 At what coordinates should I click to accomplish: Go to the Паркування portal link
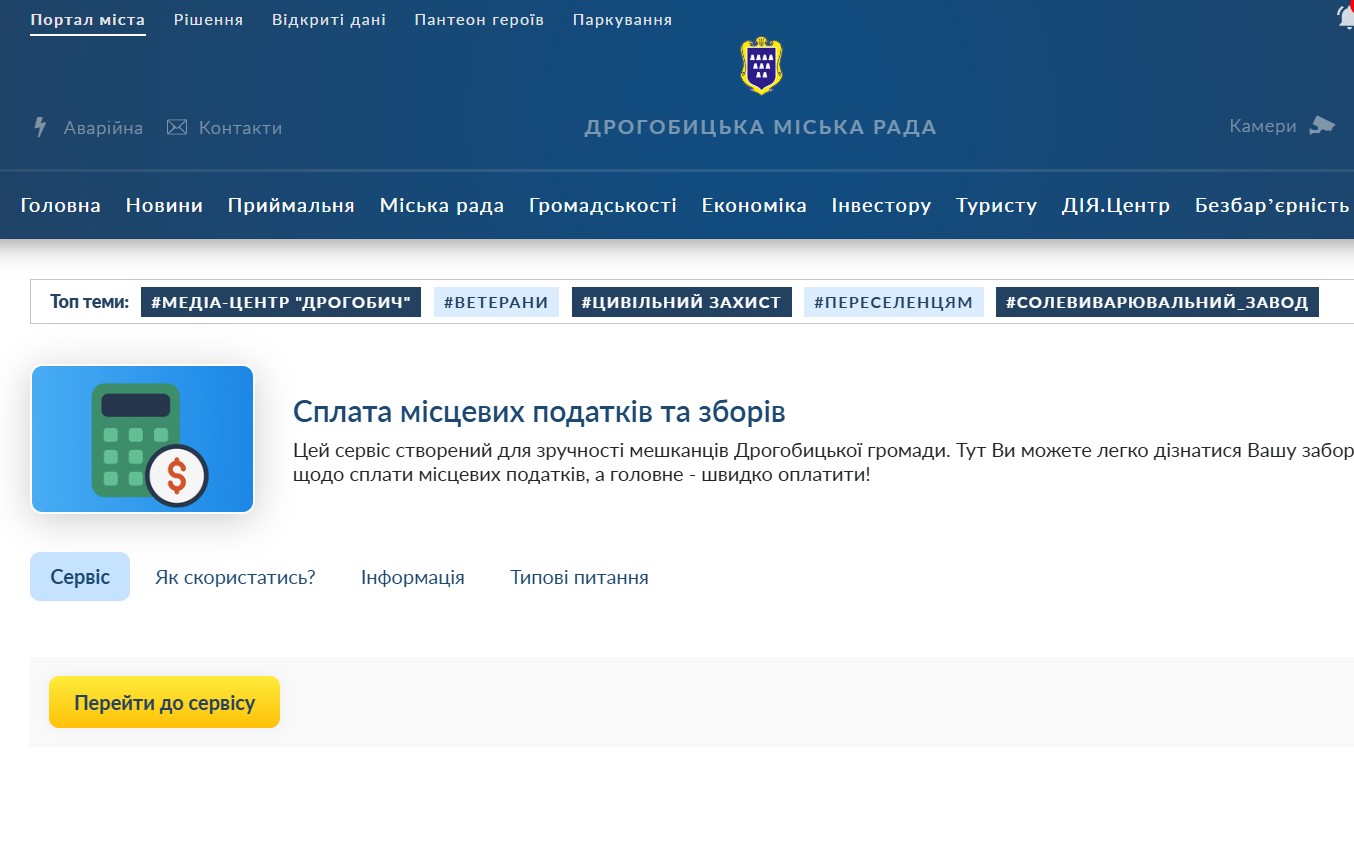click(622, 20)
